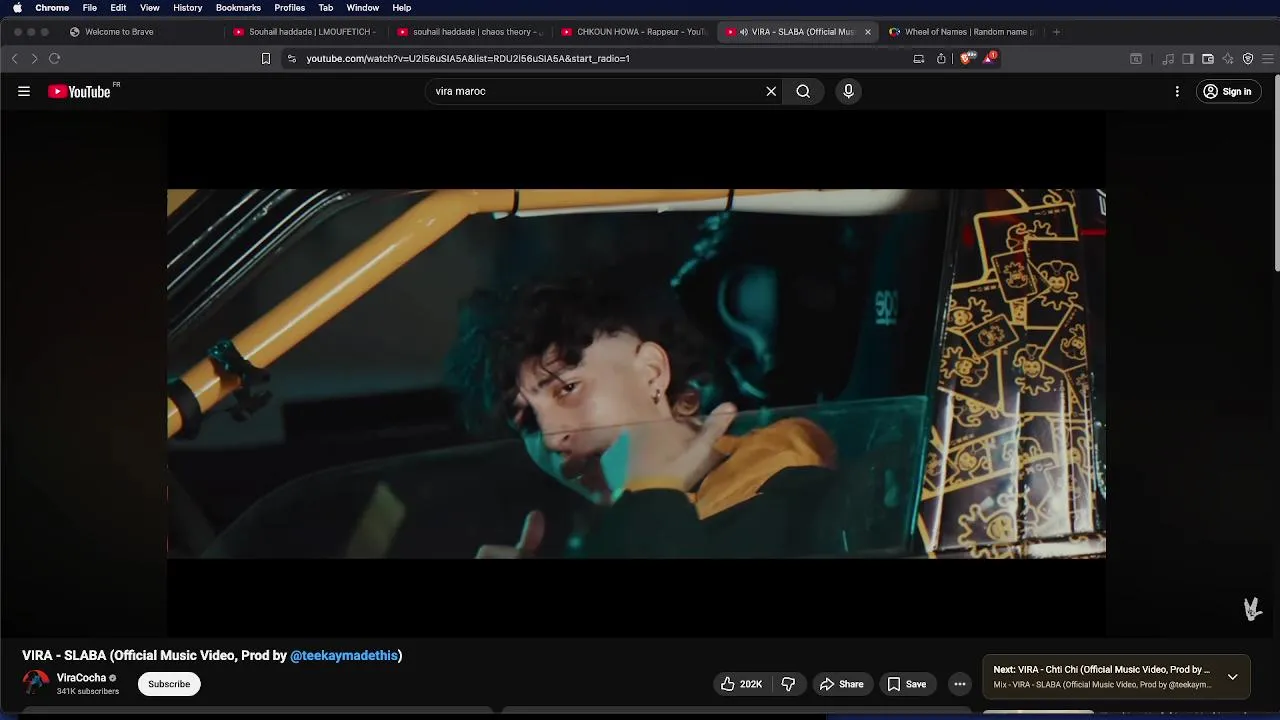Switch to souhail haddade chaos theory tab

(470, 32)
